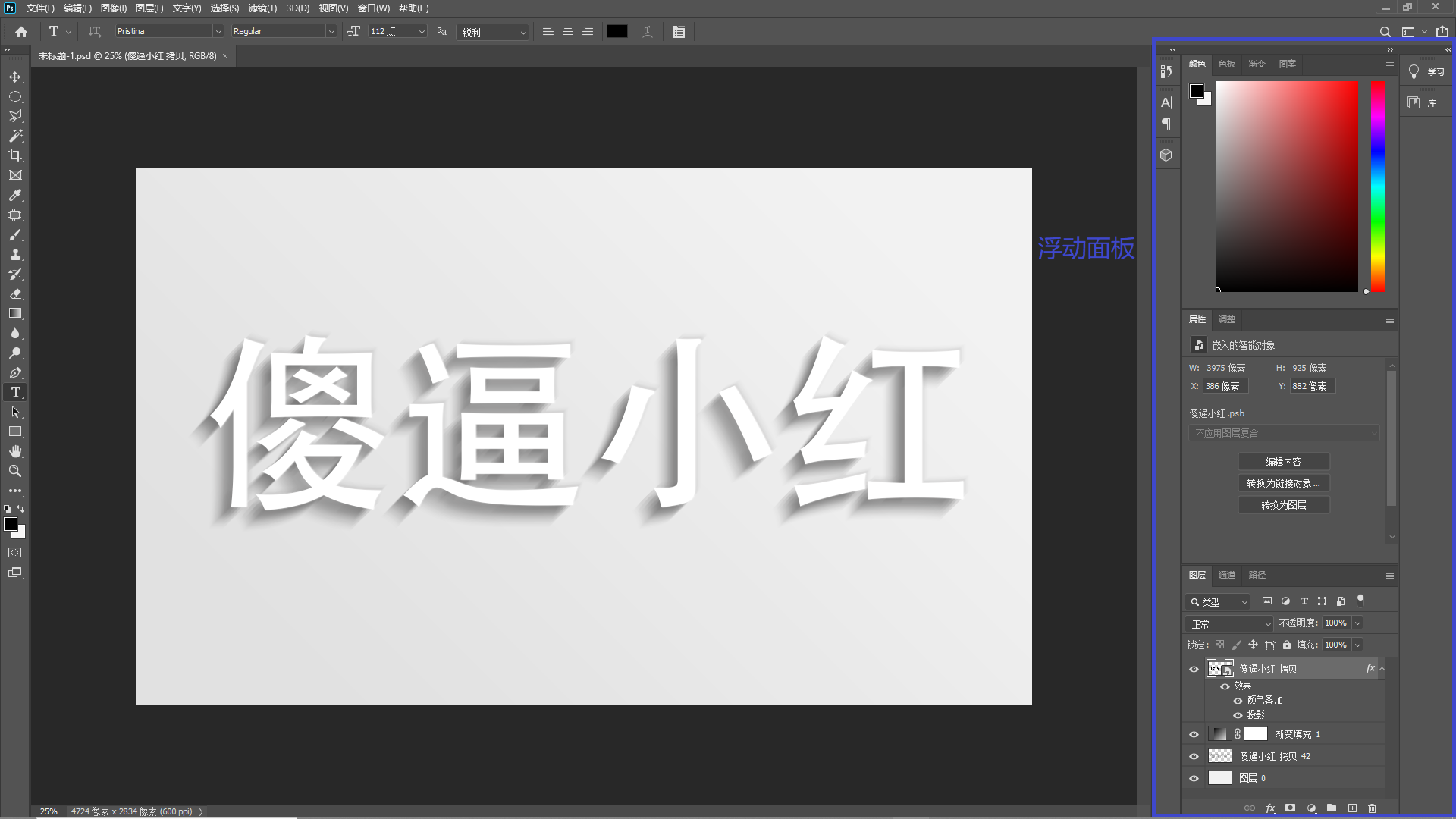Hide the 图层 0 layer
The width and height of the screenshot is (1456, 819).
(x=1194, y=777)
